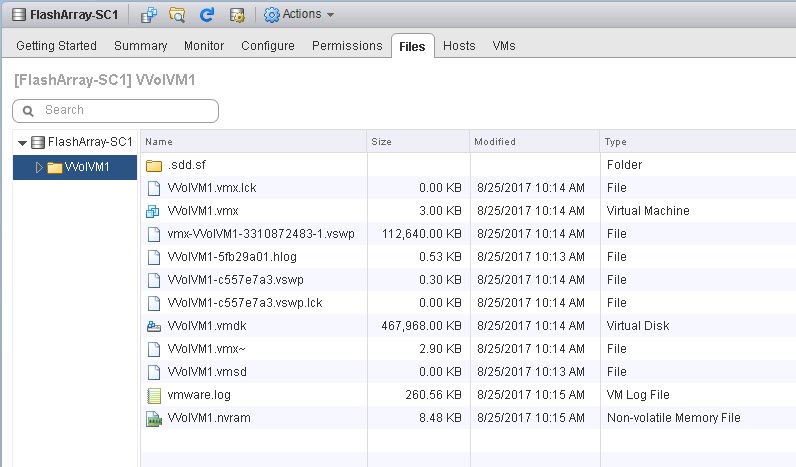The height and width of the screenshot is (467, 796).
Task: Select the VVolVM1.vmx.lck file row
Action: (469, 188)
